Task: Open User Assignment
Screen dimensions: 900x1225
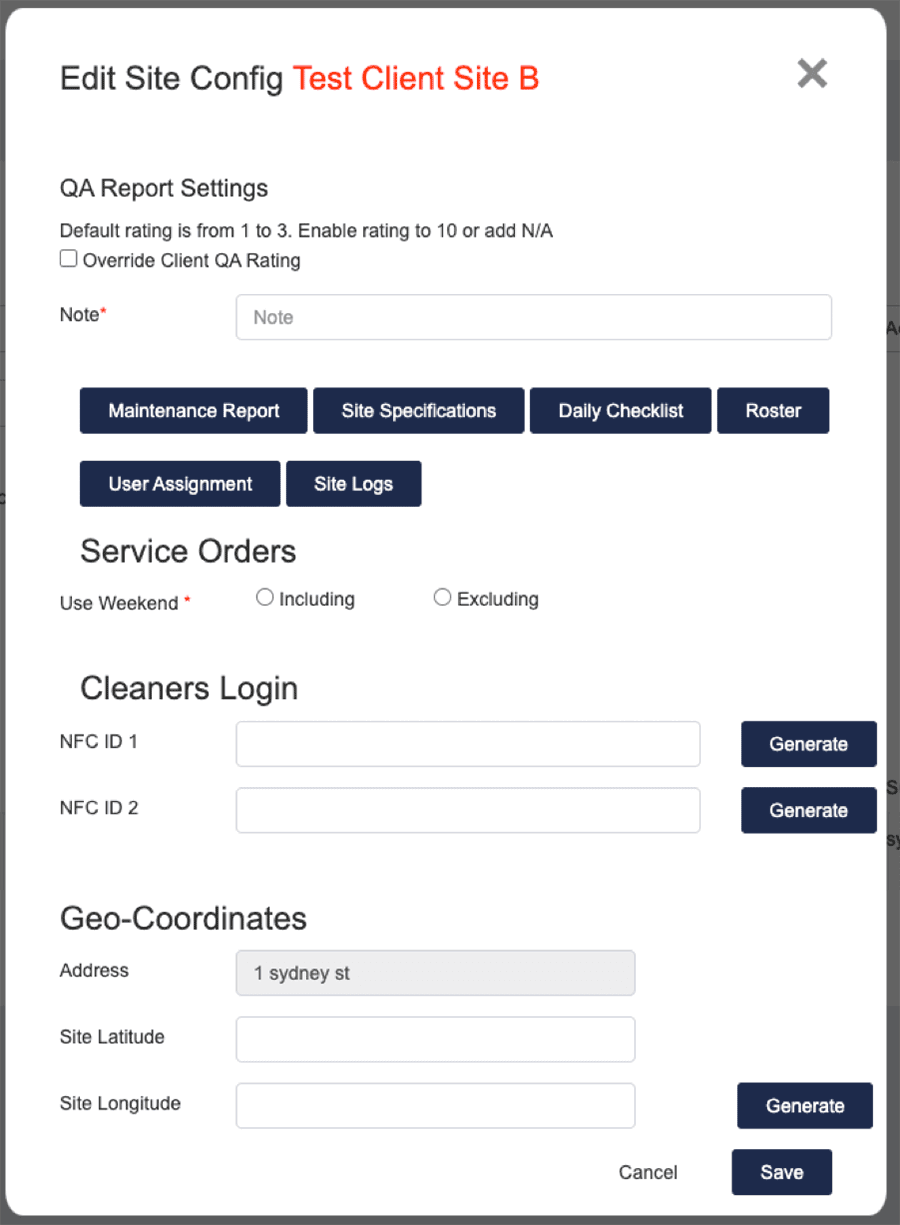Action: [180, 484]
